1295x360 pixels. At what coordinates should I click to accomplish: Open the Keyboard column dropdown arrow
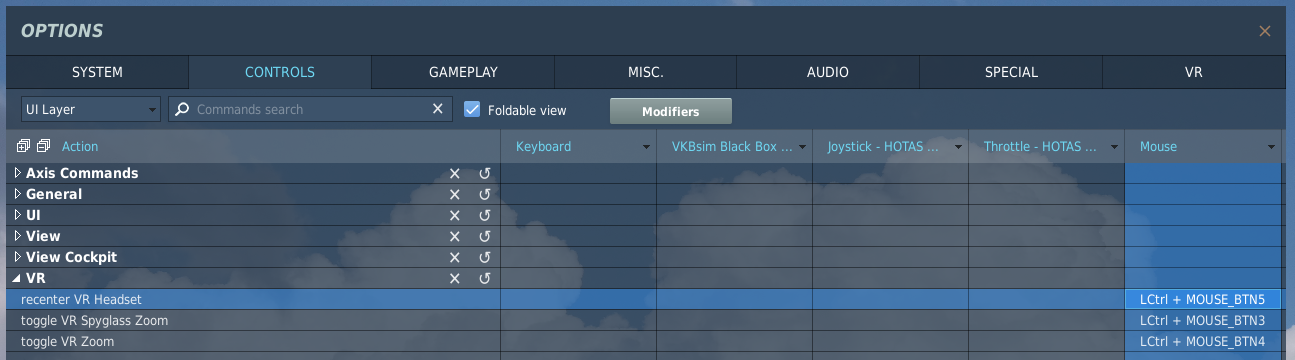647,147
